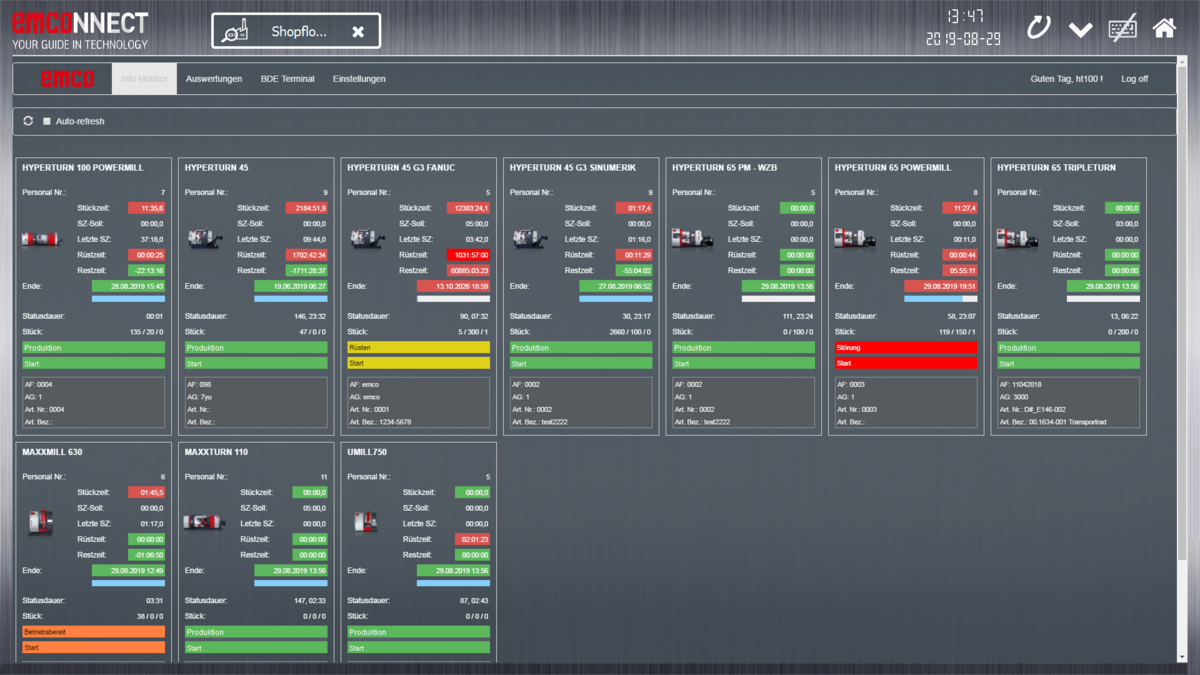Select the Info Monitor tab
The image size is (1200, 675).
(144, 79)
